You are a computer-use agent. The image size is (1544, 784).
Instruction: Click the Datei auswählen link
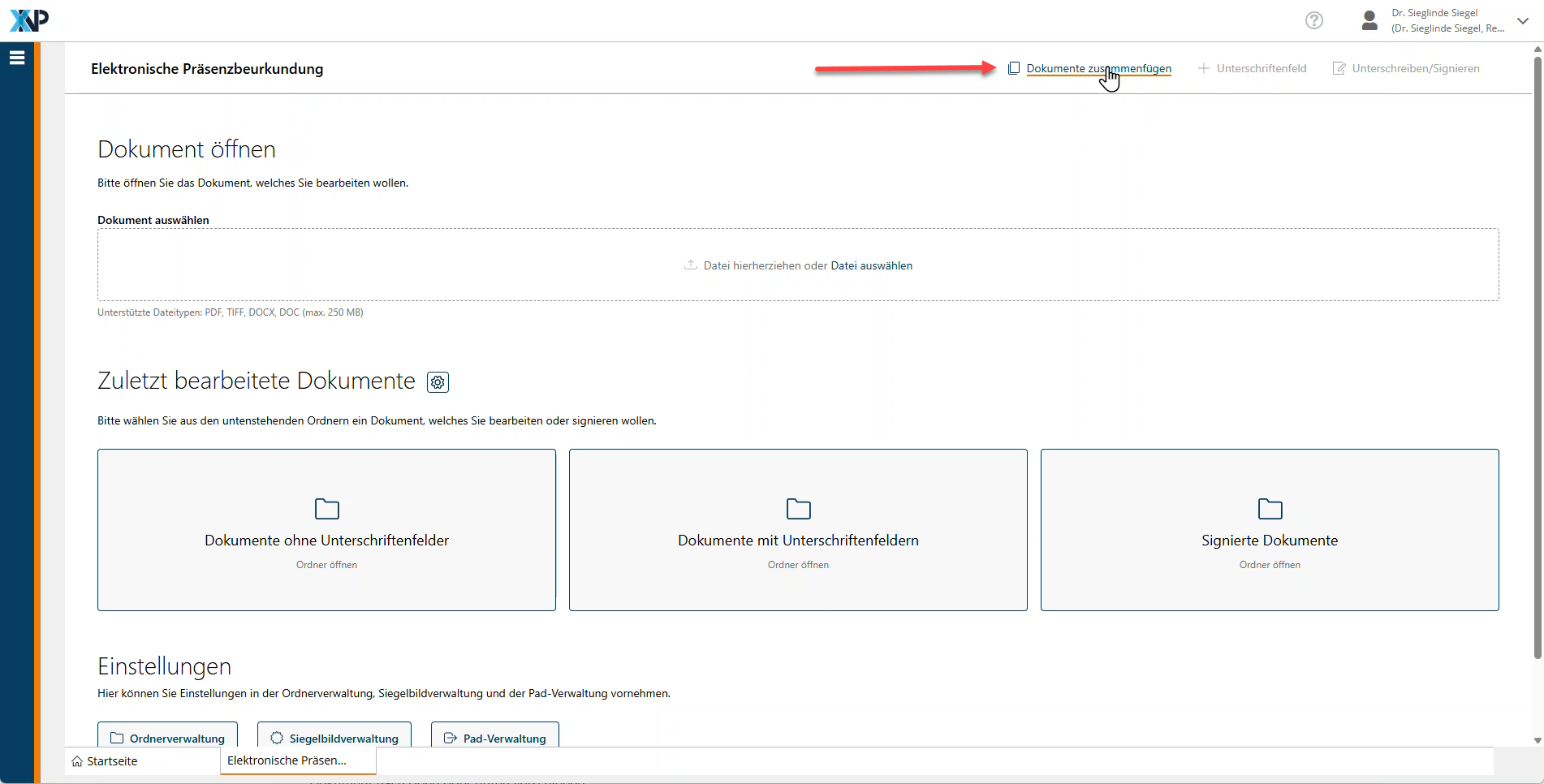[871, 265]
